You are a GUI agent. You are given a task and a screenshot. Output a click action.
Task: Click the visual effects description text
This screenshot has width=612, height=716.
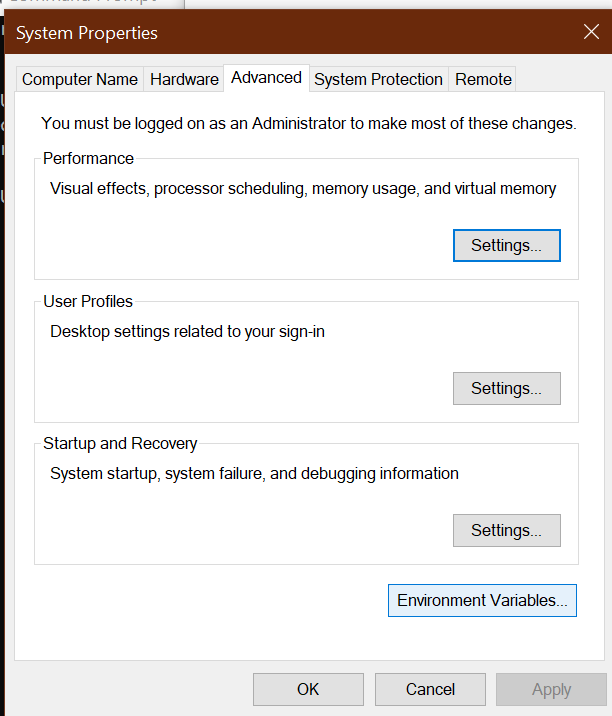(303, 188)
